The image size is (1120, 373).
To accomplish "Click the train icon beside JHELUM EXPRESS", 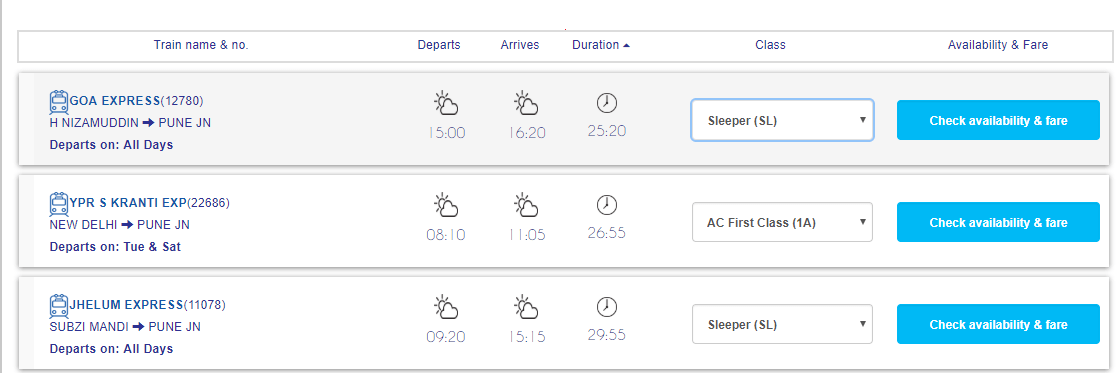I will tap(59, 307).
